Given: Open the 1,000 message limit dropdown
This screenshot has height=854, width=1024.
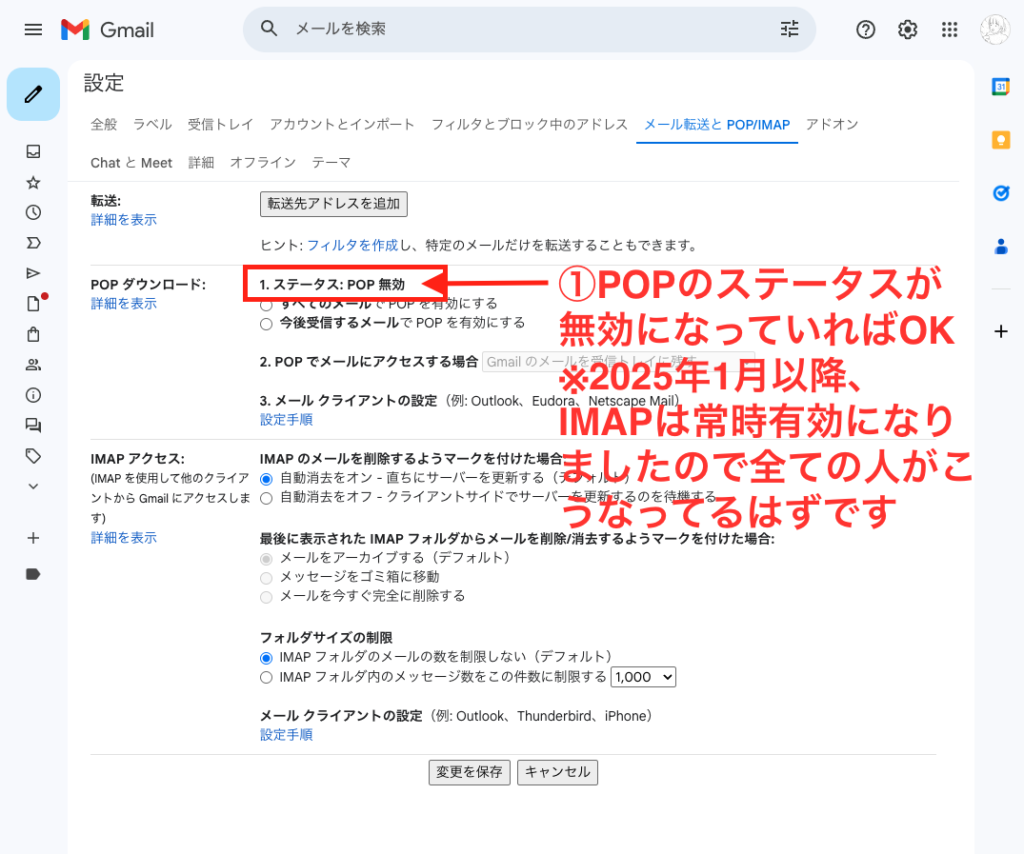Looking at the screenshot, I should point(643,677).
